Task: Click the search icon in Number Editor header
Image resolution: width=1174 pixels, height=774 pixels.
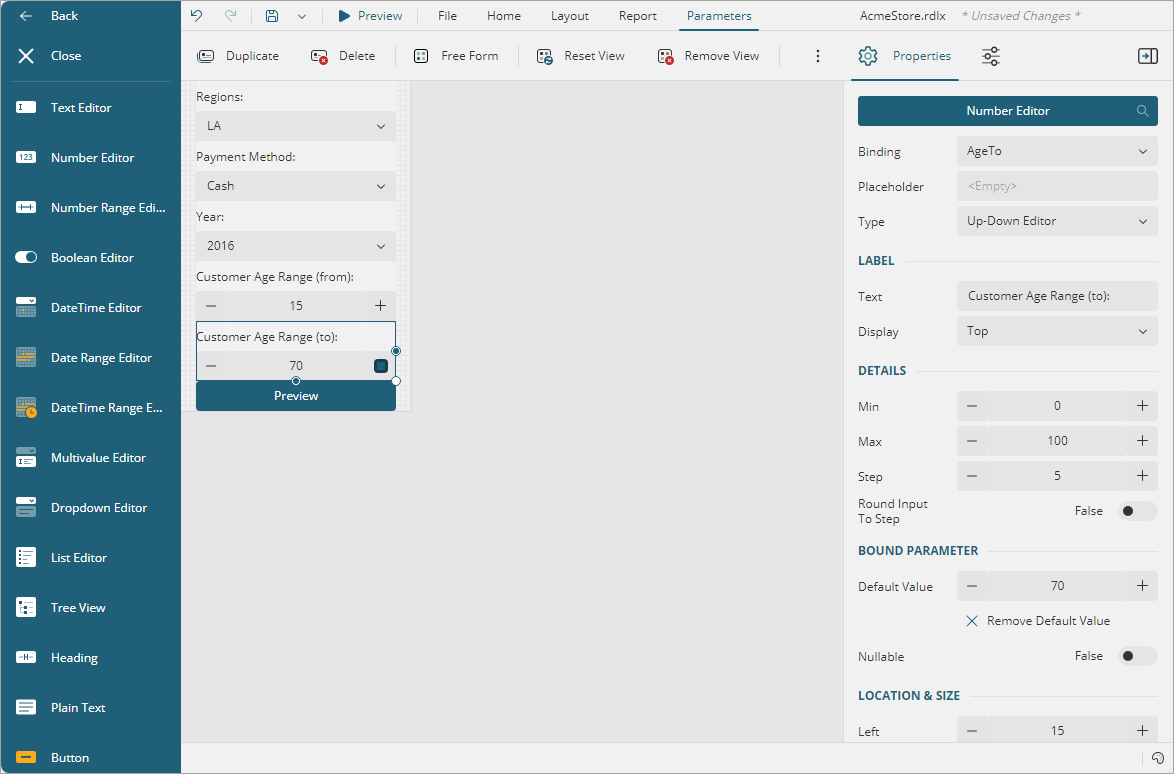Action: (1143, 111)
